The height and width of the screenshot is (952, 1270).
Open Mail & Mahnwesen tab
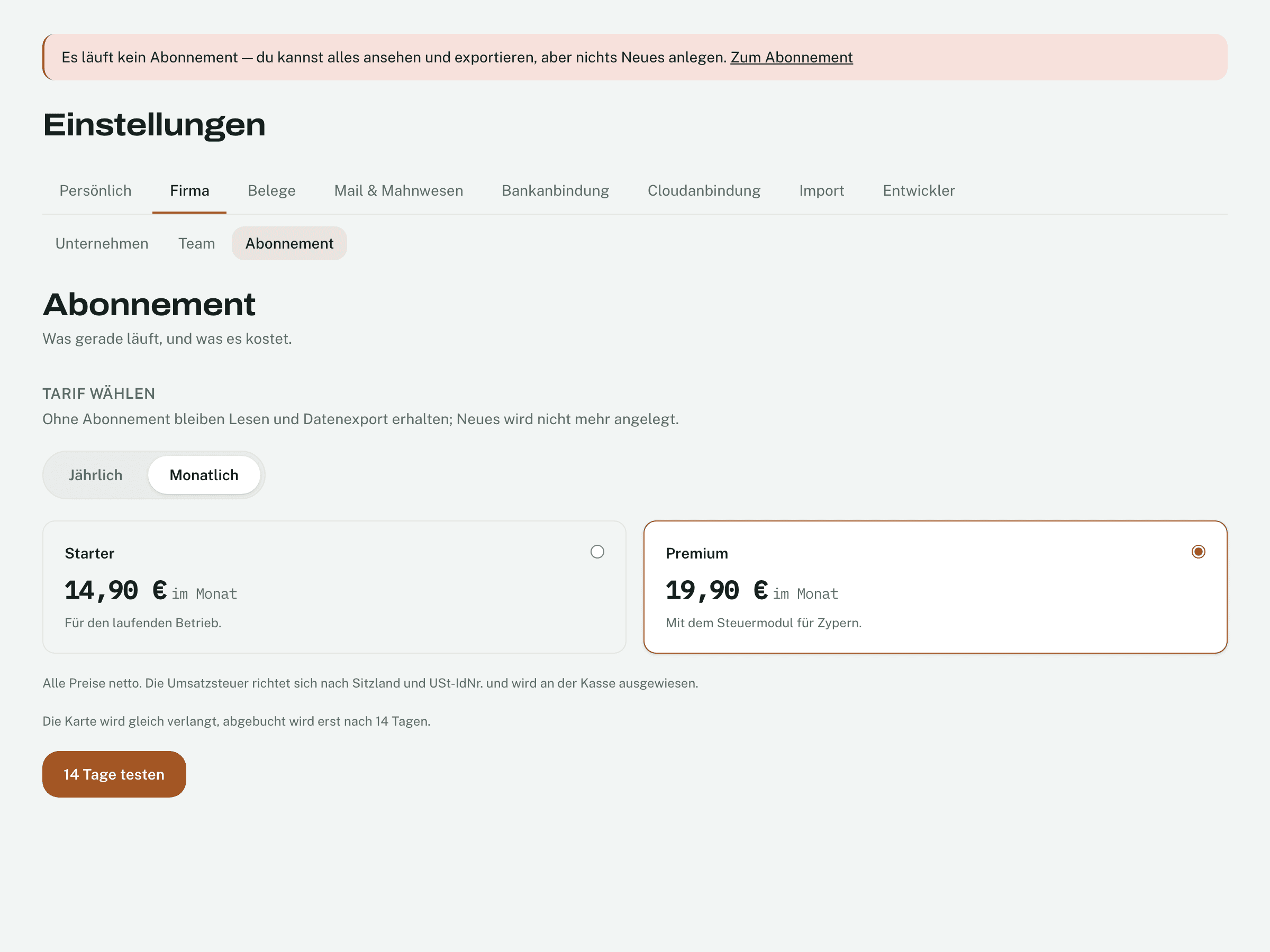398,190
